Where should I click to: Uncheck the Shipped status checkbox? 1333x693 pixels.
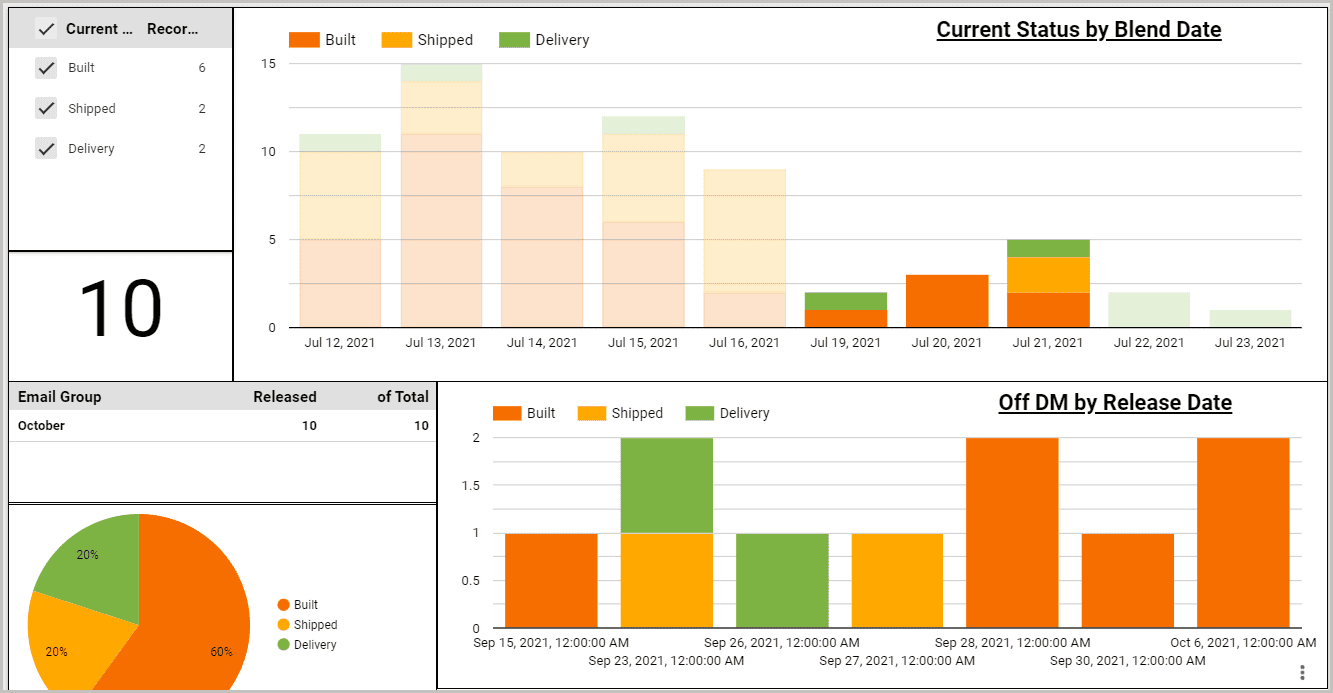tap(46, 108)
